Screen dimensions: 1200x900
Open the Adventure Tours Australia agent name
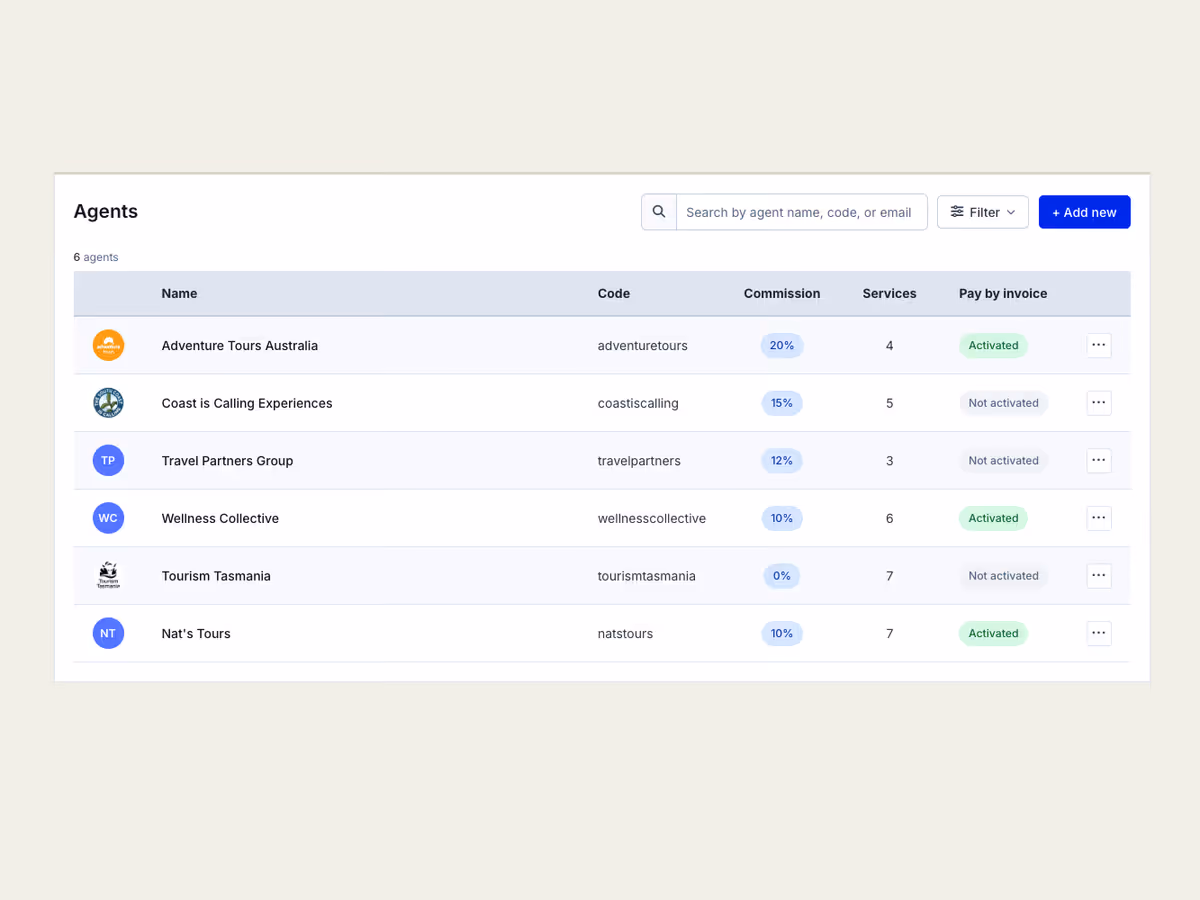(x=240, y=345)
